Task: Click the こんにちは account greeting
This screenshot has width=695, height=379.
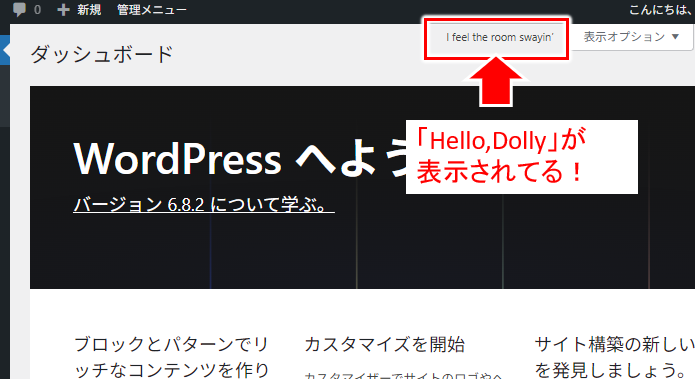Action: click(x=660, y=10)
